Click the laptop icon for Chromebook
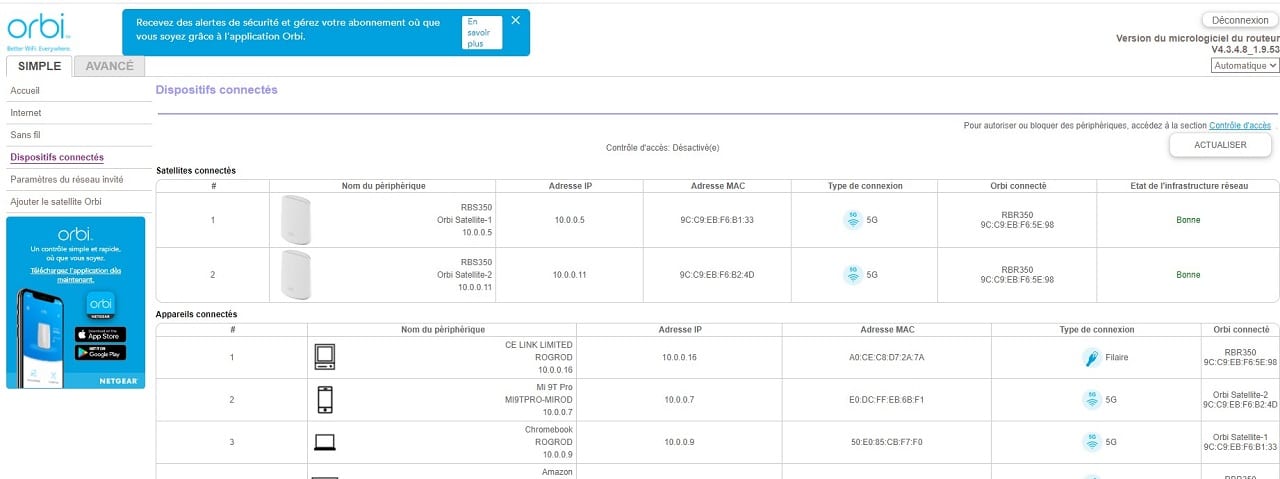 click(x=325, y=442)
